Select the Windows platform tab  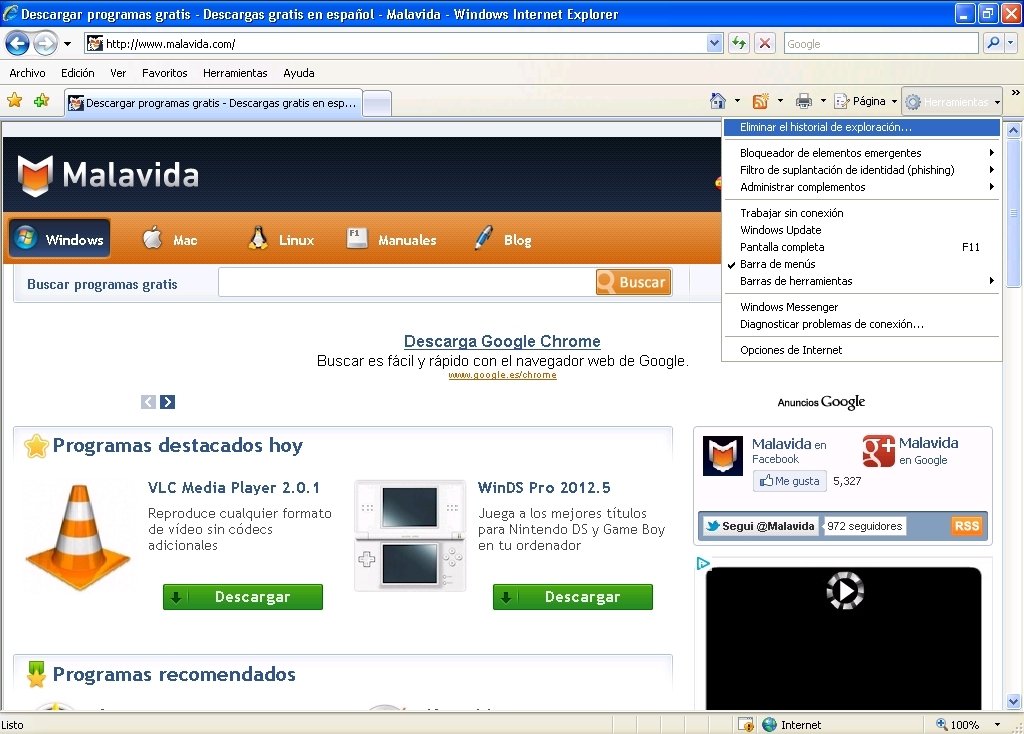[x=59, y=238]
